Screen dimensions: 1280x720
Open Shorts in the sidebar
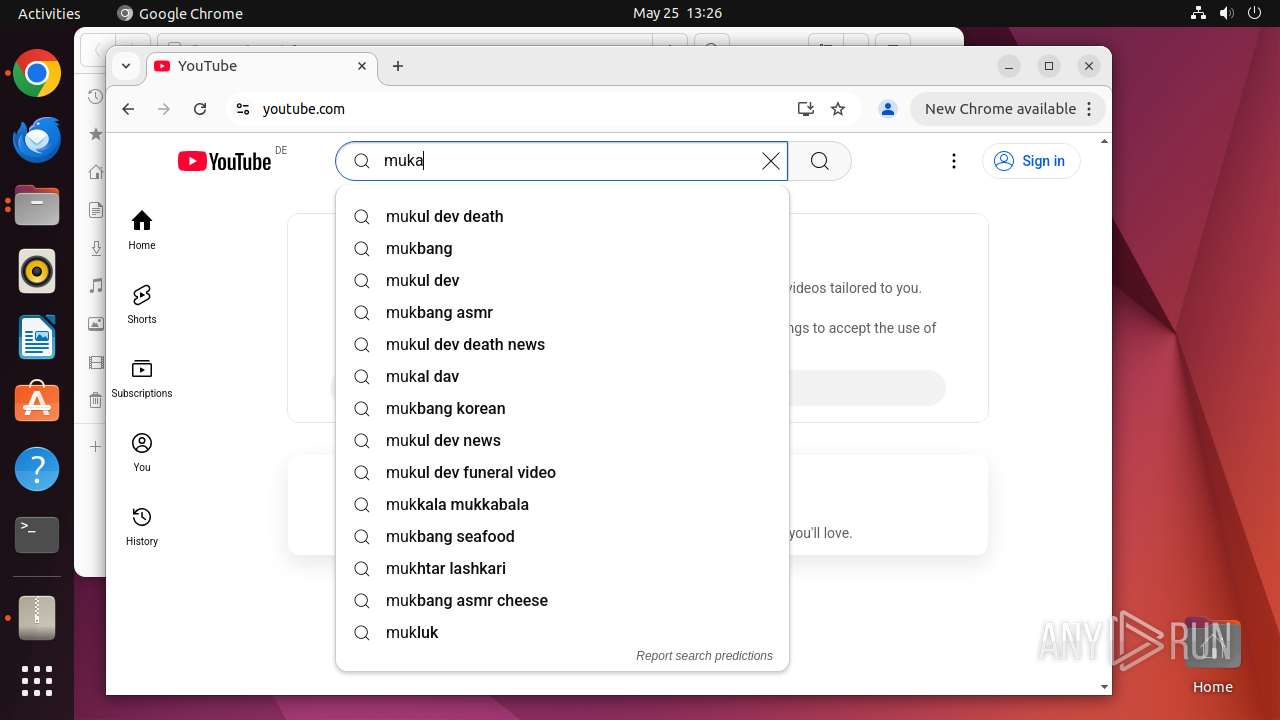point(142,304)
